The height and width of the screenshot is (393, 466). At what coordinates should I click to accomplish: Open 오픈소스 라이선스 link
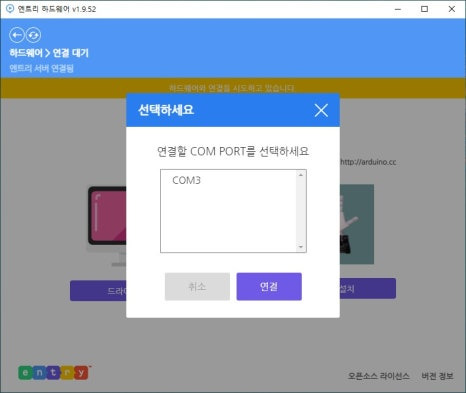pos(379,376)
